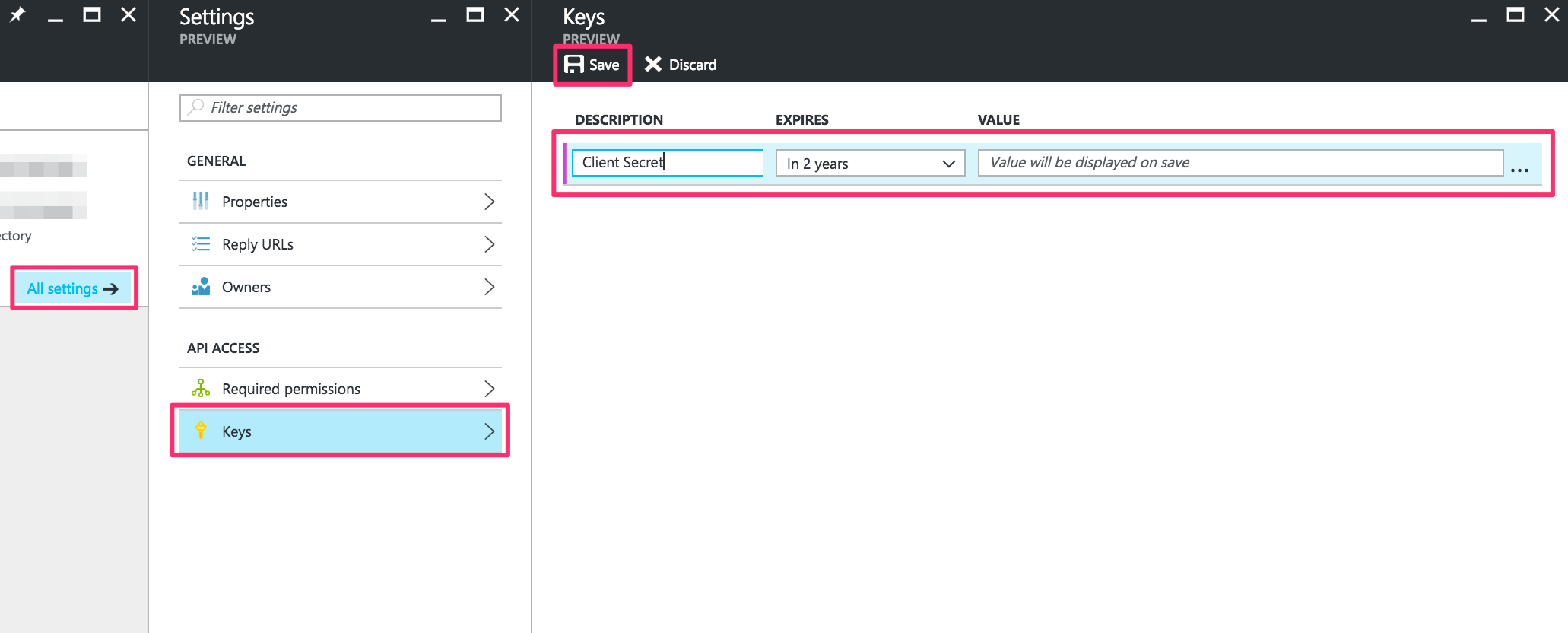Focus the Filter settings search box
Viewport: 1568px width, 633px height.
click(340, 108)
